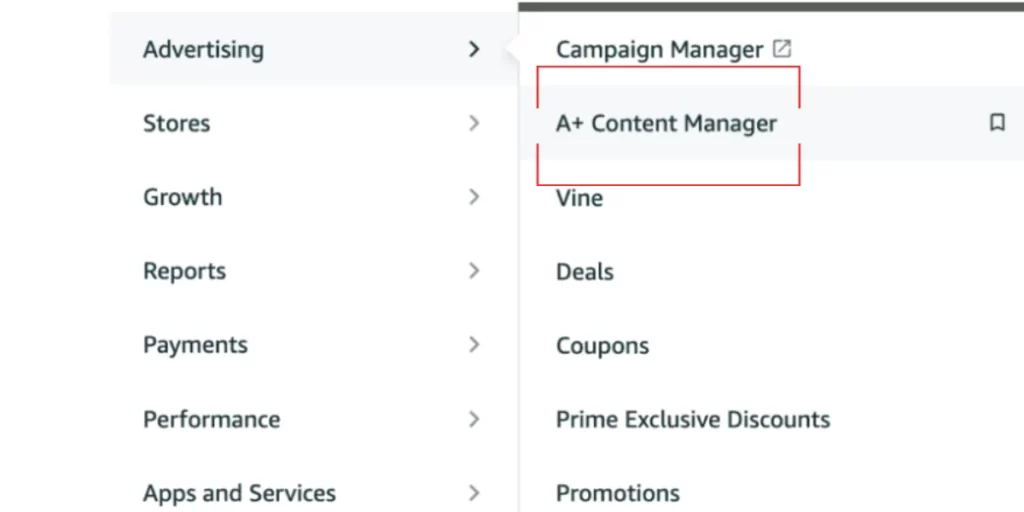
Task: Expand the Stores submenu arrow
Action: [x=474, y=123]
